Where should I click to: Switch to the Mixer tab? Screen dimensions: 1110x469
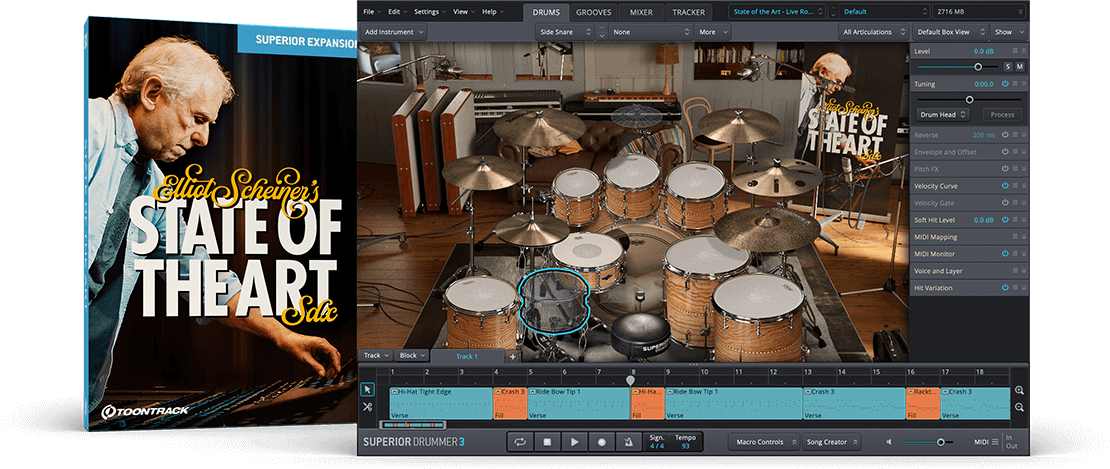click(641, 12)
